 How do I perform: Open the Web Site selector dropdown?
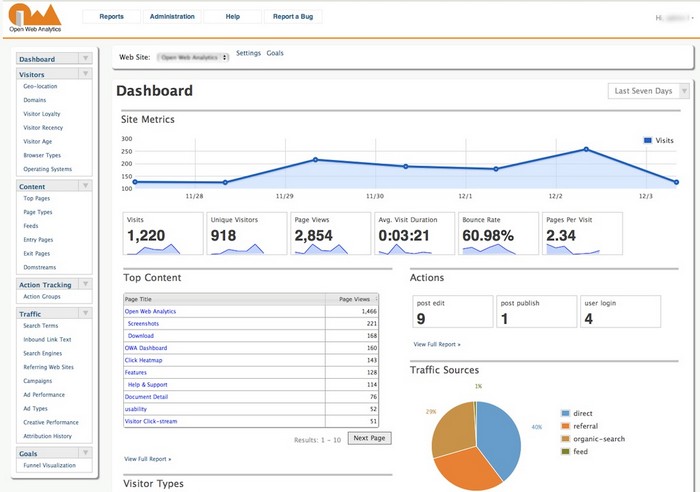tap(193, 57)
